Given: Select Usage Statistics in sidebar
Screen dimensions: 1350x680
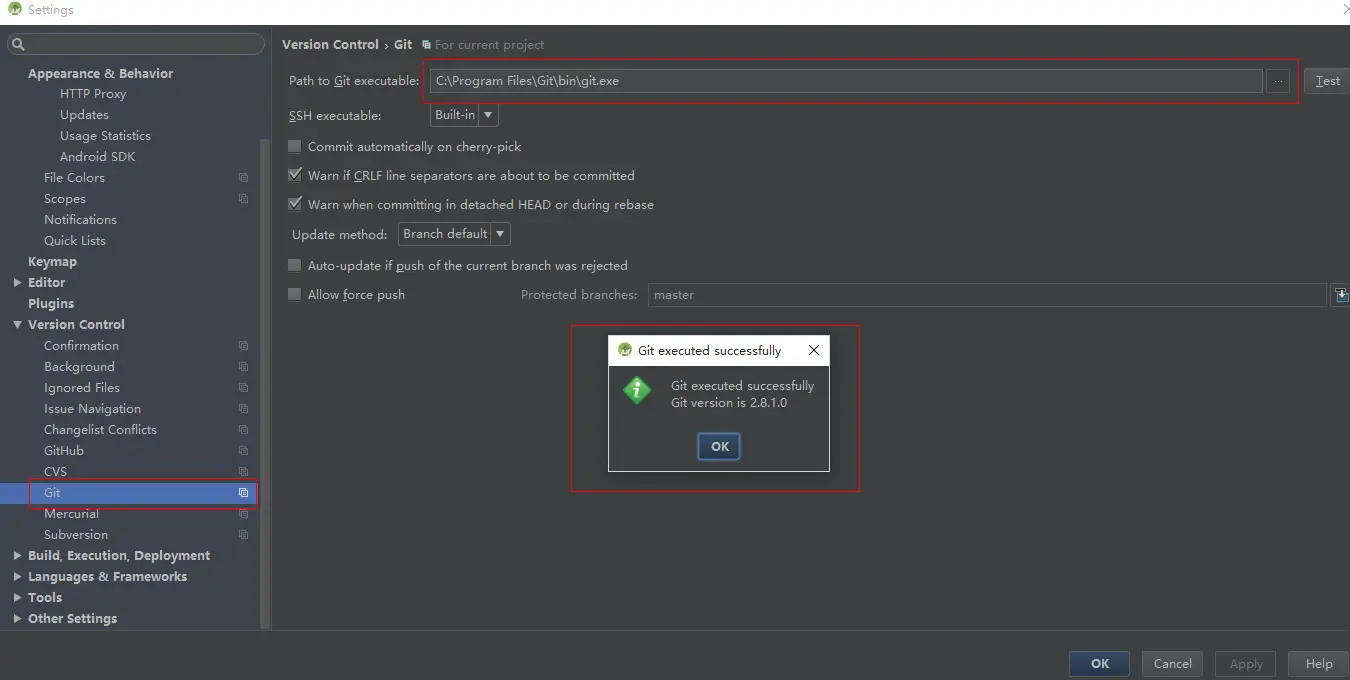Looking at the screenshot, I should 105,136.
